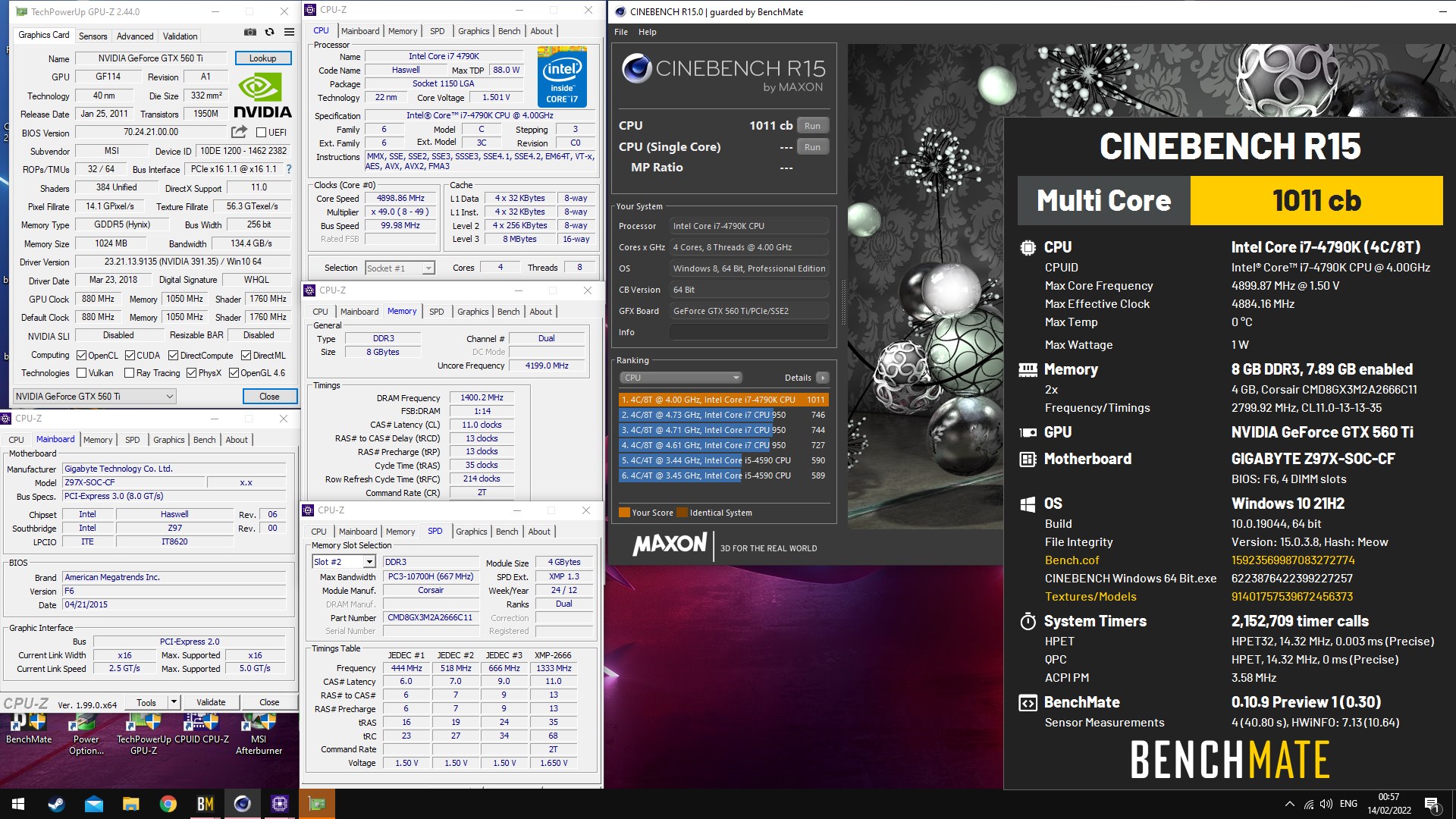Switch to BenchMate taskbar icon
Viewport: 1456px width, 819px height.
[x=205, y=804]
